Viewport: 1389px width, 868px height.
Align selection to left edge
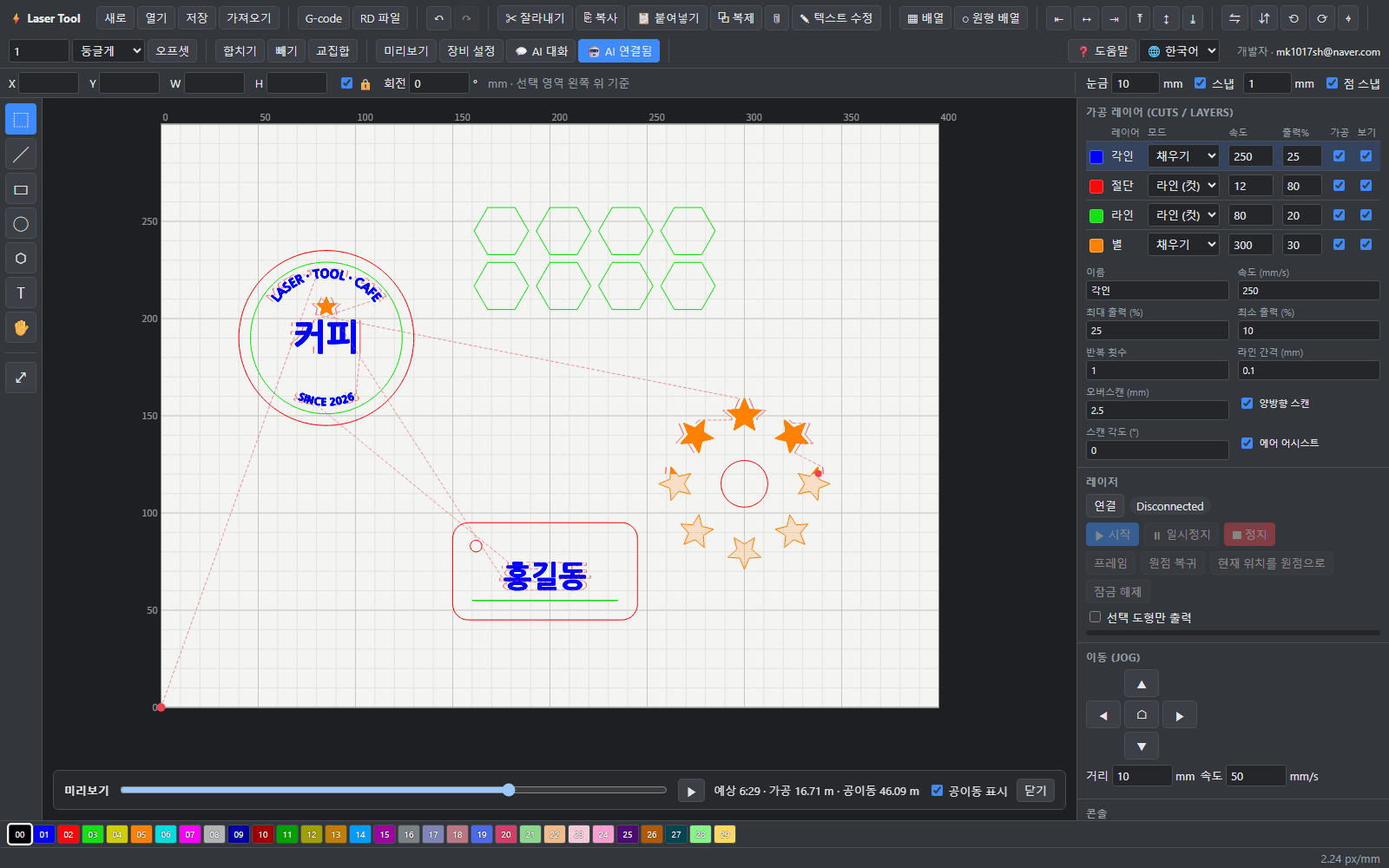pyautogui.click(x=1058, y=18)
